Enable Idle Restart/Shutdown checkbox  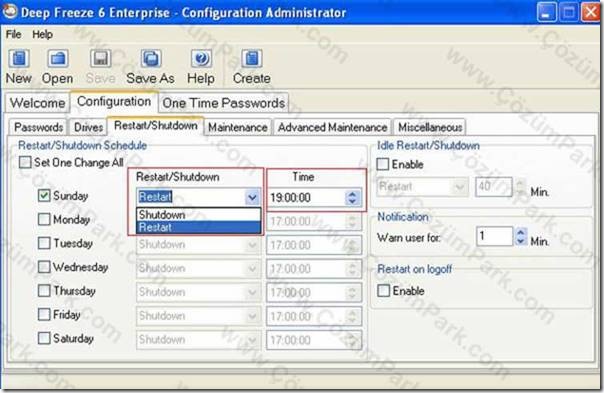pos(383,164)
